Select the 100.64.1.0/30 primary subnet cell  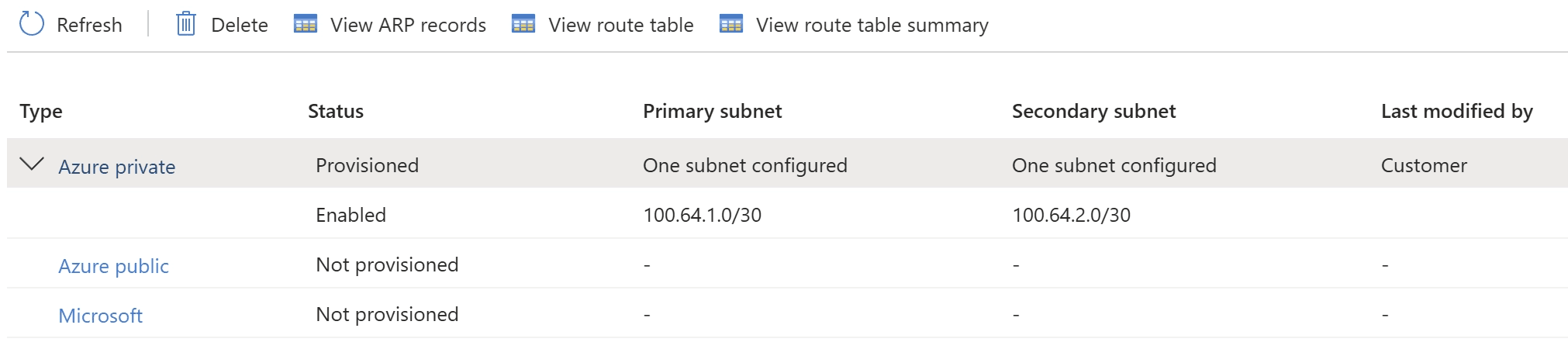(x=702, y=215)
